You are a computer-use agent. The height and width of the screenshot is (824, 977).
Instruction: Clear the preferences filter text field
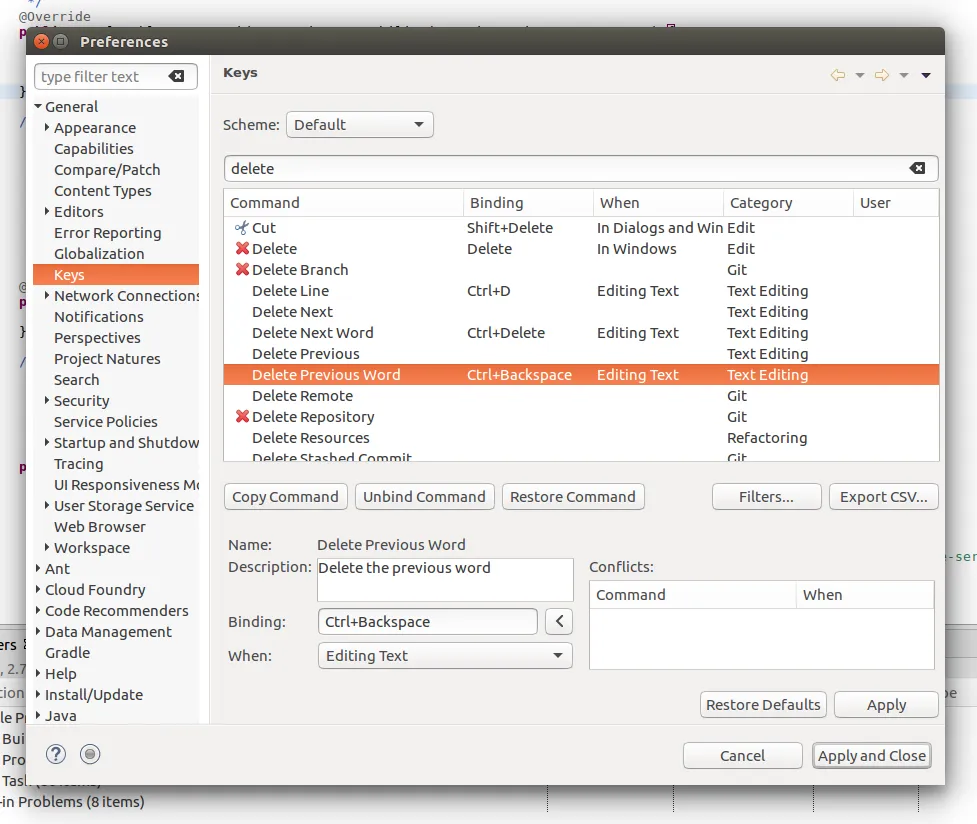point(176,76)
